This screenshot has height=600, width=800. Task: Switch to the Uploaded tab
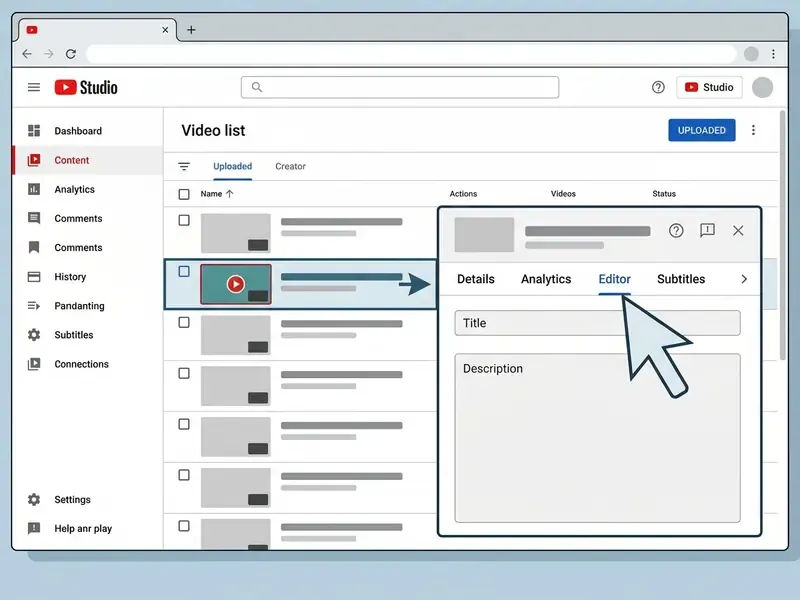pos(233,166)
